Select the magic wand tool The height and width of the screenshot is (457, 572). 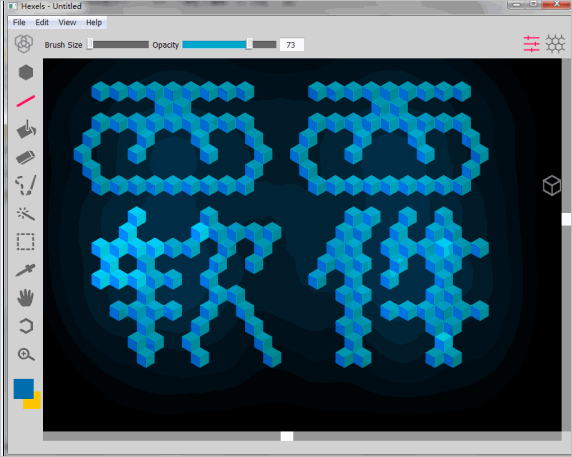[26, 214]
